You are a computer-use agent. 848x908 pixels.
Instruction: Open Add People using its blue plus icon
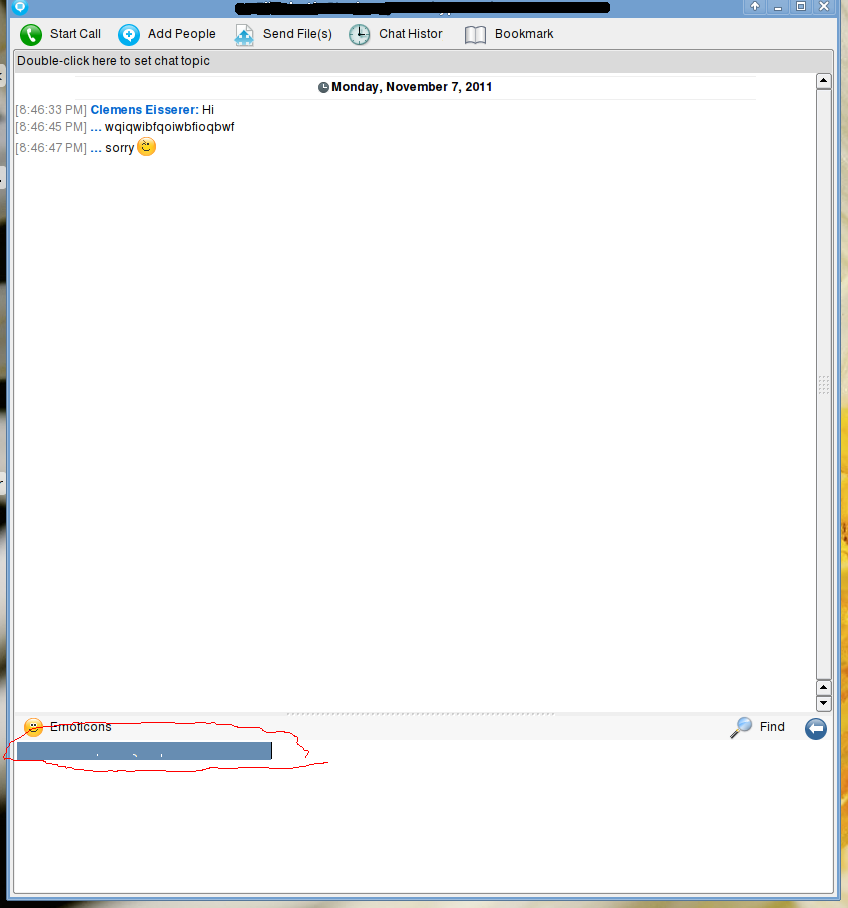(129, 35)
